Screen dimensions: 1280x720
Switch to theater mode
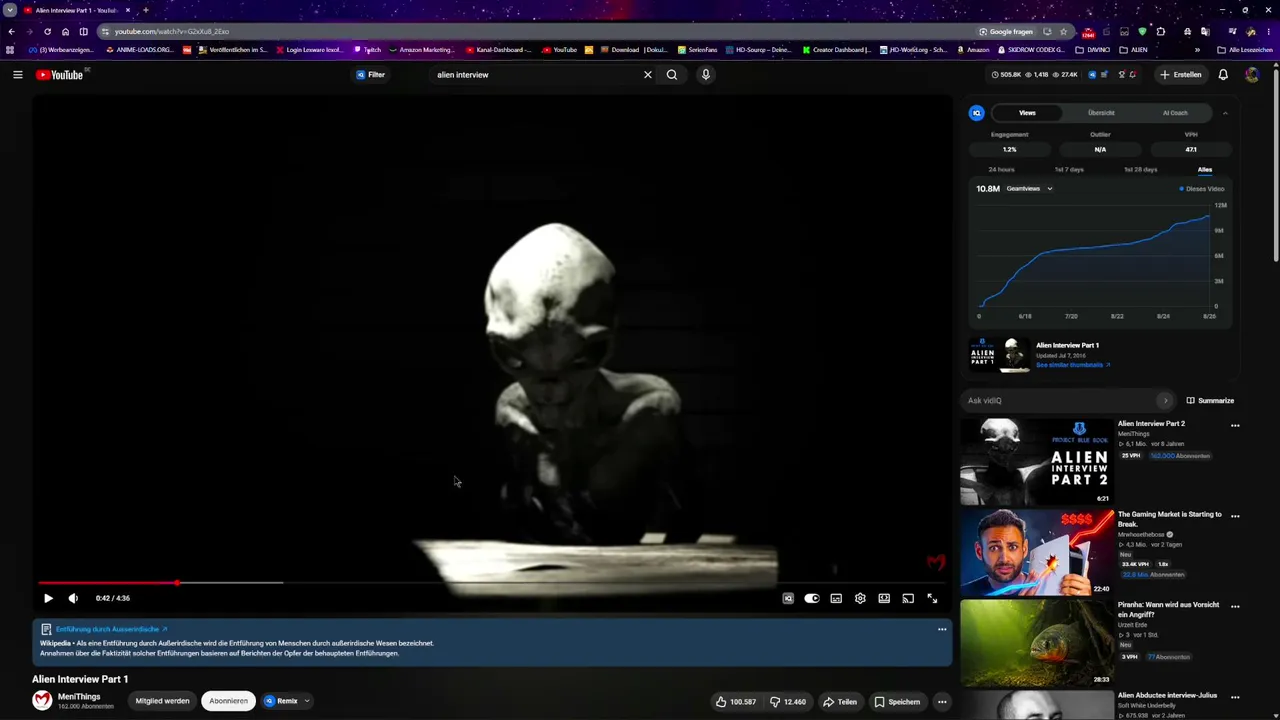pos(884,598)
